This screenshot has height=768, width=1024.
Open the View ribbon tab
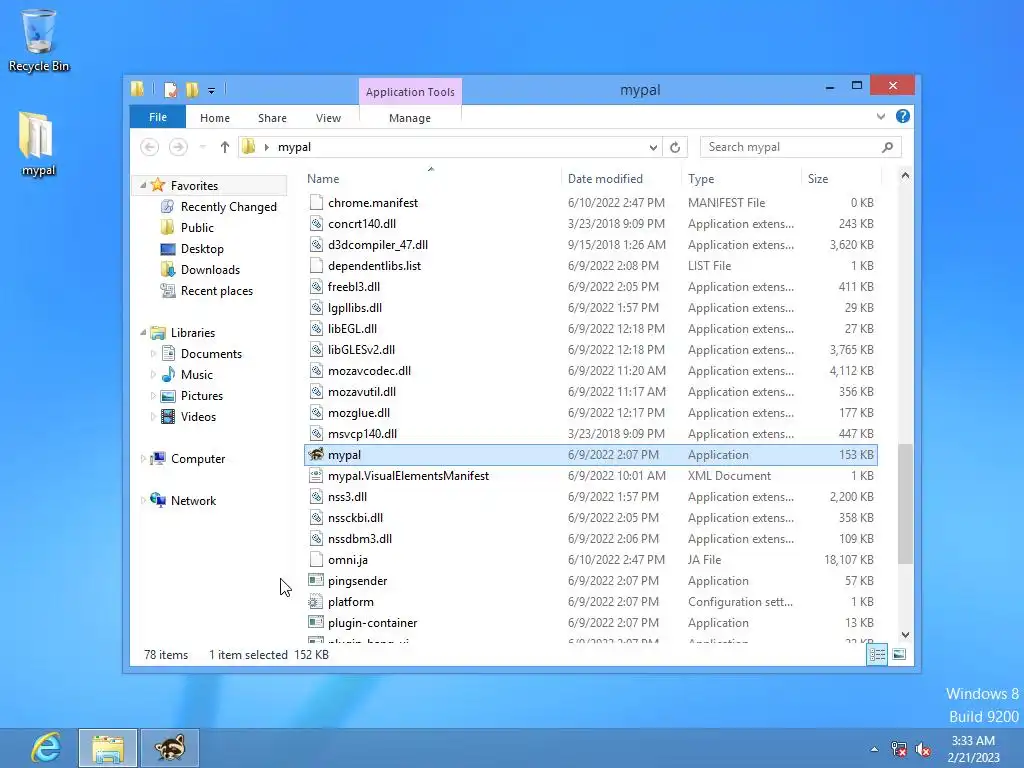tap(328, 118)
